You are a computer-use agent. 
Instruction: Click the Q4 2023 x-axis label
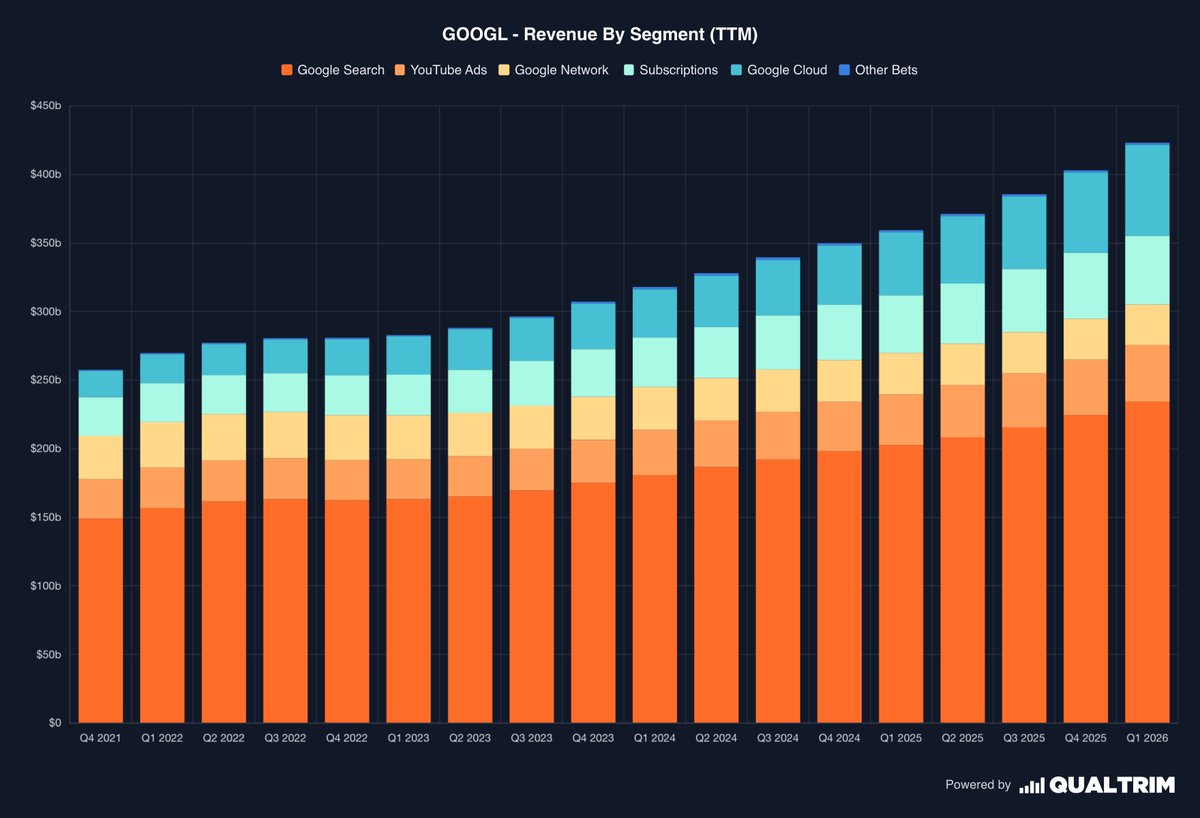pos(593,738)
